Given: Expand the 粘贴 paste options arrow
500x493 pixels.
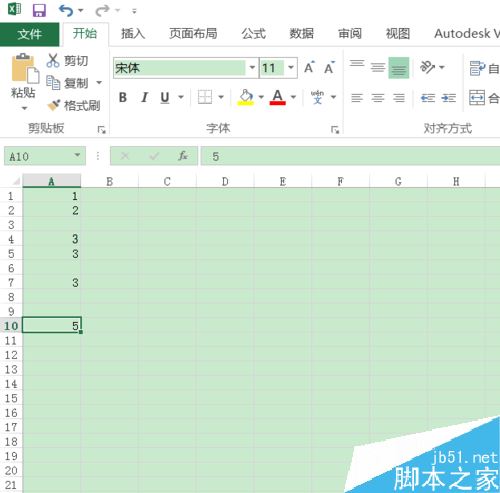Looking at the screenshot, I should tap(24, 108).
